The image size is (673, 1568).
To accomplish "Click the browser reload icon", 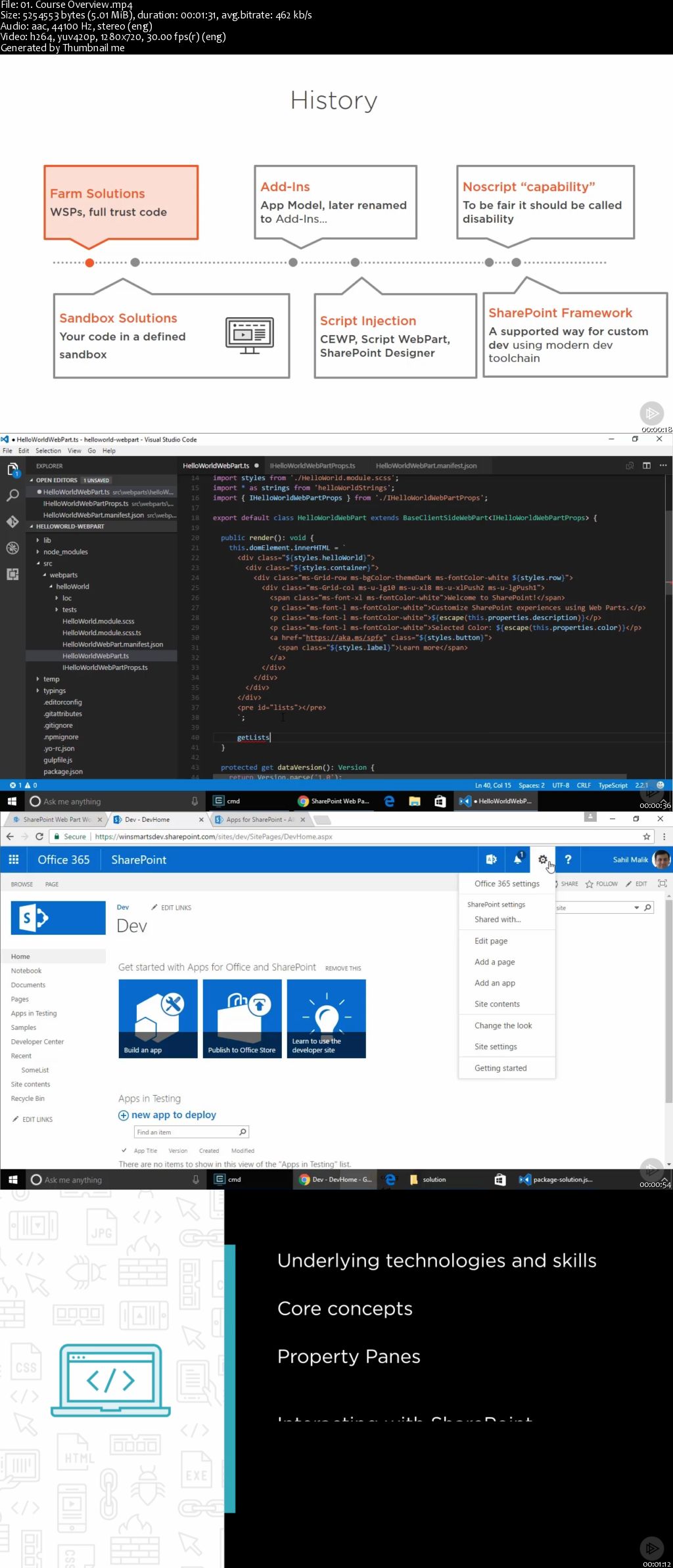I will [x=39, y=836].
